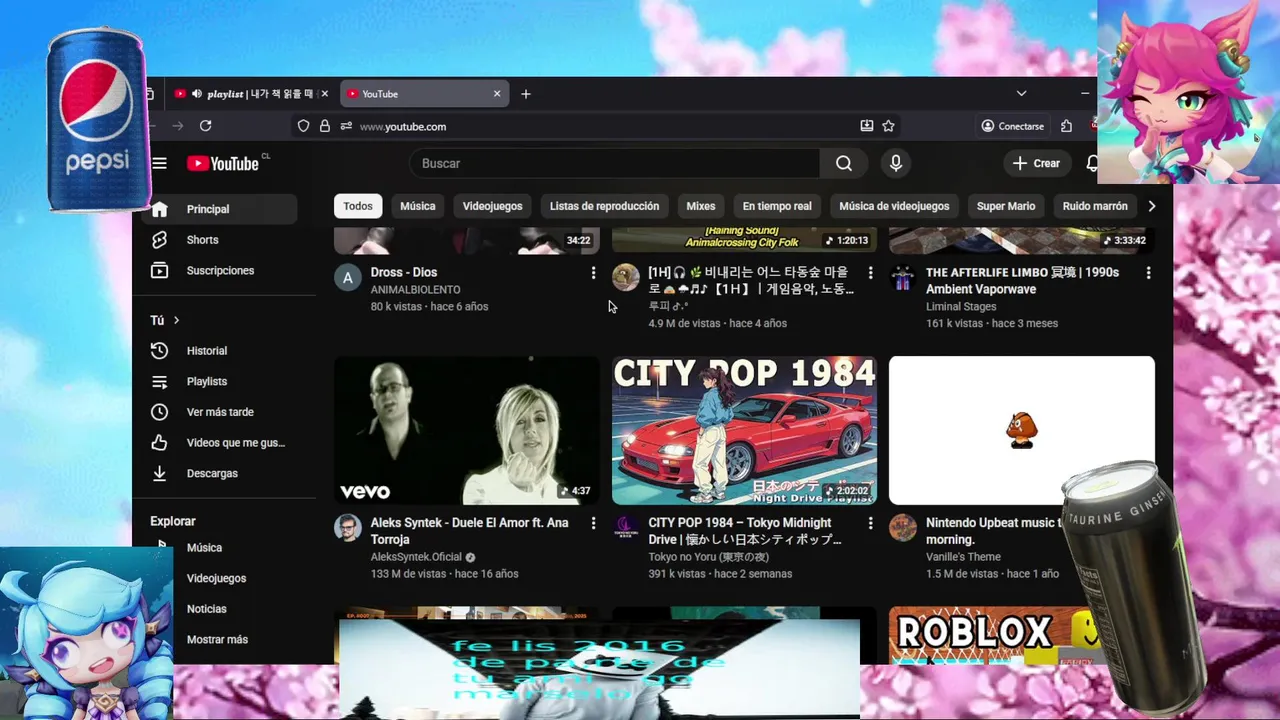This screenshot has width=1280, height=720.
Task: Open Videos que me gustan
Action: point(216,443)
